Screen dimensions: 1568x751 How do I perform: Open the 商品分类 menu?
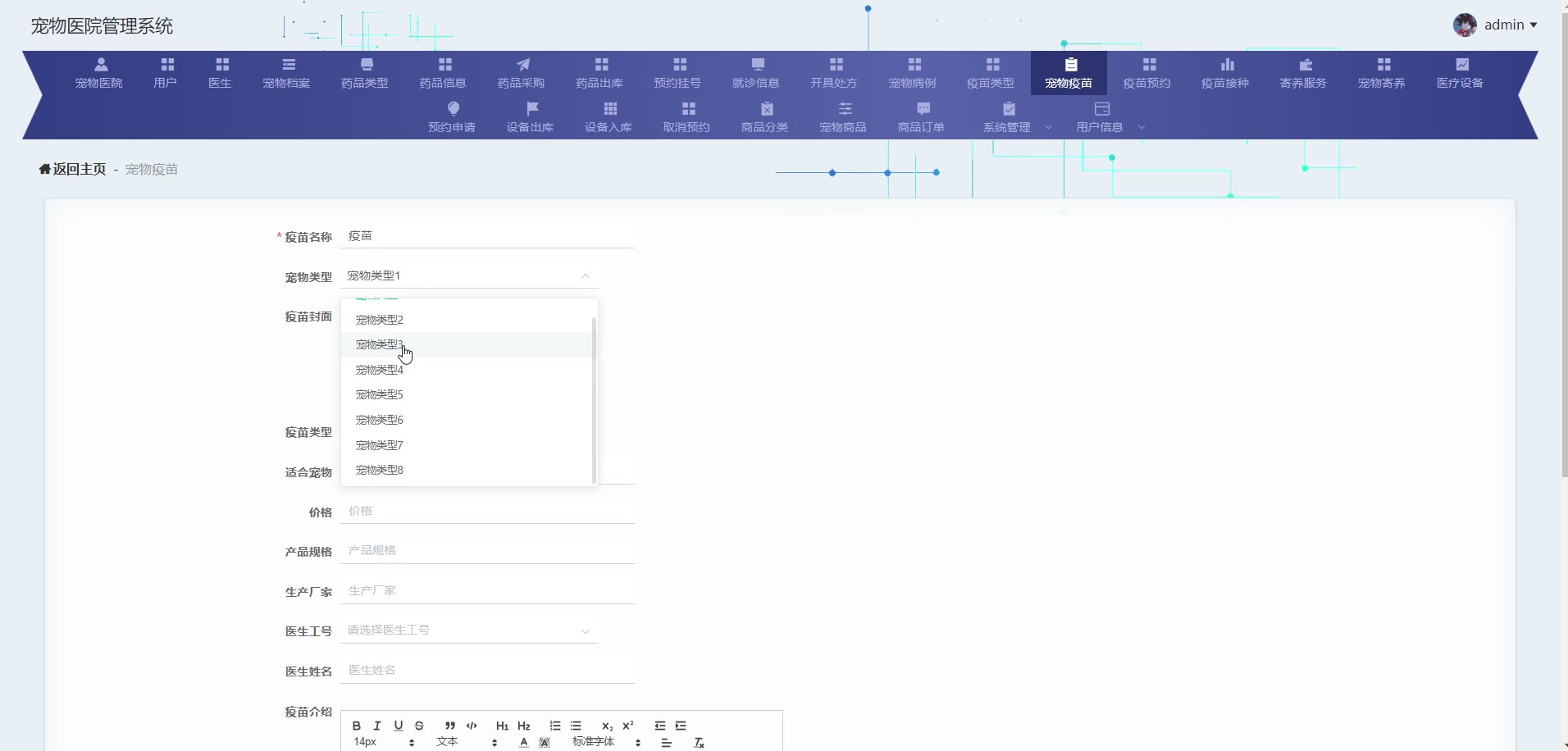click(x=765, y=117)
